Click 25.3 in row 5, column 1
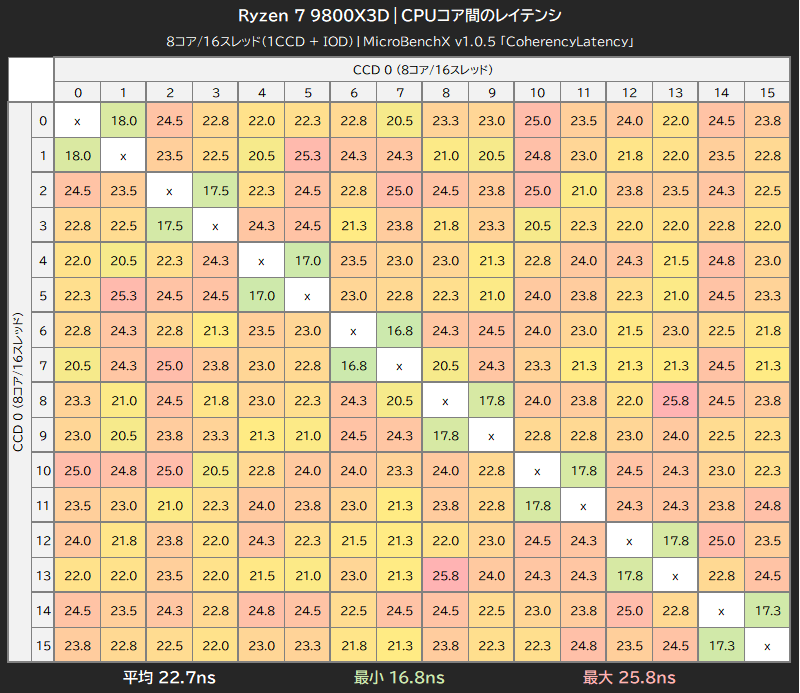Screen dimensions: 800x693 (x=123, y=295)
